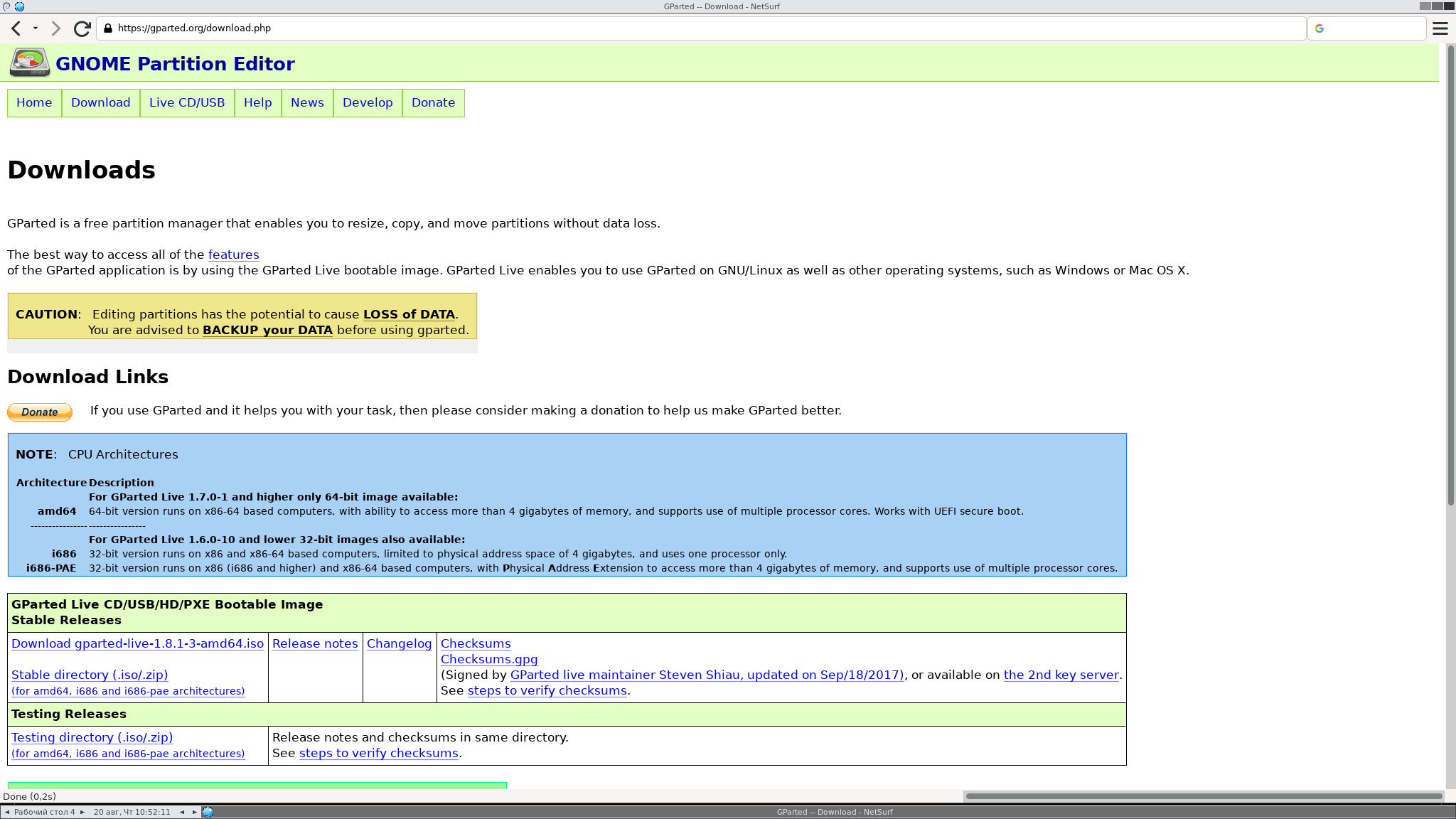1456x819 pixels.
Task: Click the i686 architecture row label
Action: click(64, 554)
